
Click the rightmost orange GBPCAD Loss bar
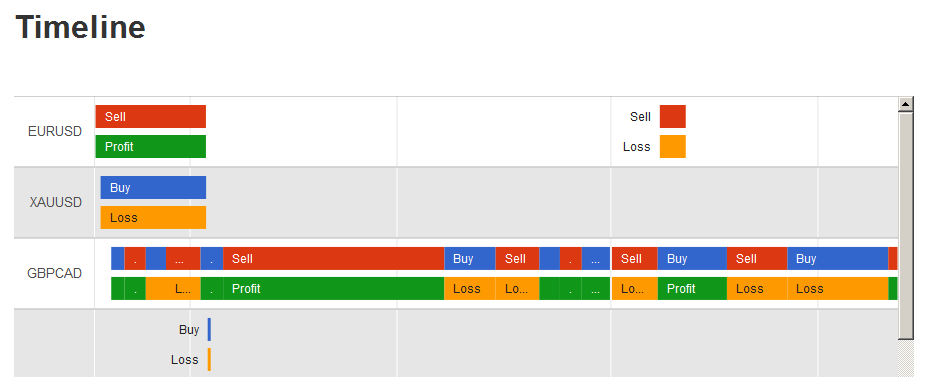click(837, 288)
